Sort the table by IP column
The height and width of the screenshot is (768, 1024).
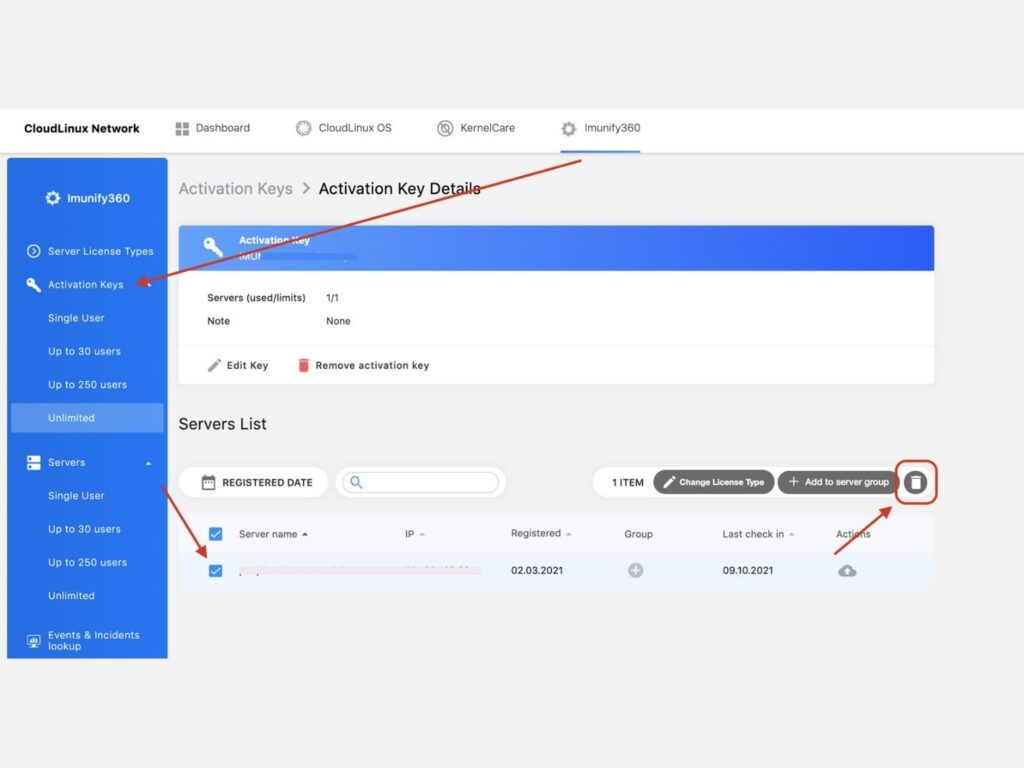point(415,534)
